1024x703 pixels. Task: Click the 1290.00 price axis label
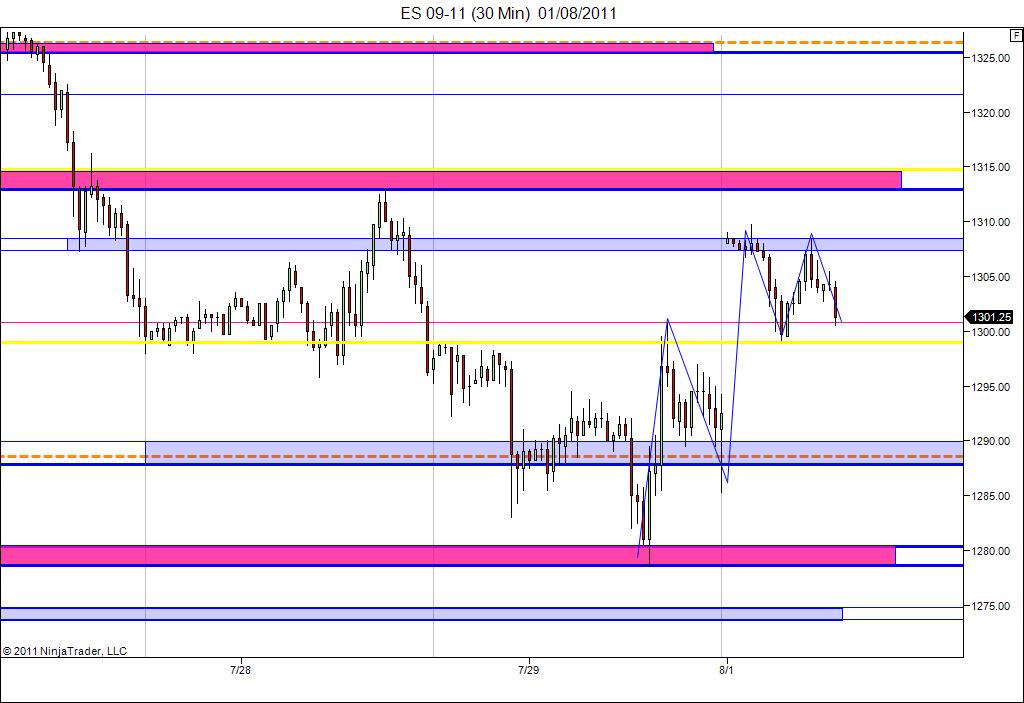point(990,441)
